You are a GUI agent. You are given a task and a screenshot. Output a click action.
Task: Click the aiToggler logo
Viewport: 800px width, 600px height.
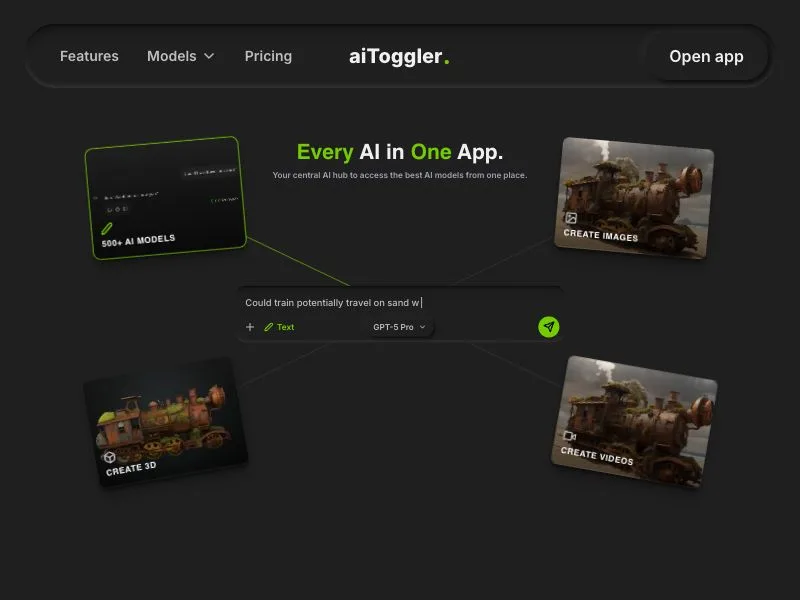pyautogui.click(x=399, y=56)
